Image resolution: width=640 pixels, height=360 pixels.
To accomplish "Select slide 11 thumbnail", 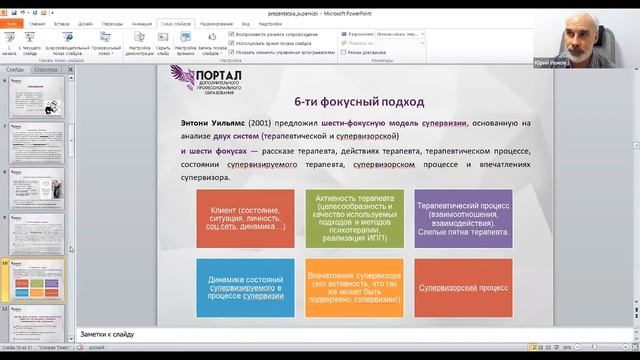I will [x=37, y=323].
